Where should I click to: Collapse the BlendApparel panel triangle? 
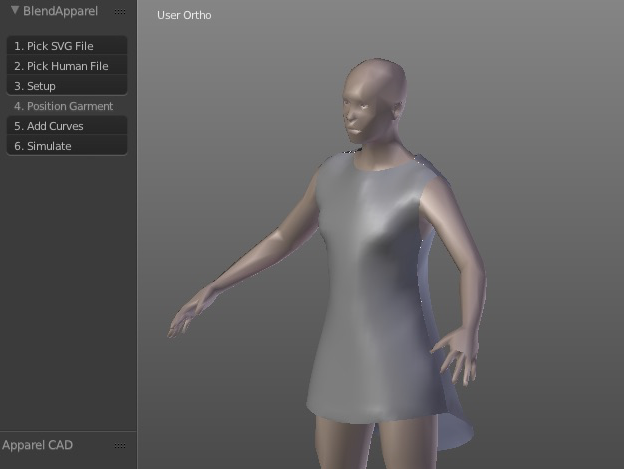(x=14, y=11)
